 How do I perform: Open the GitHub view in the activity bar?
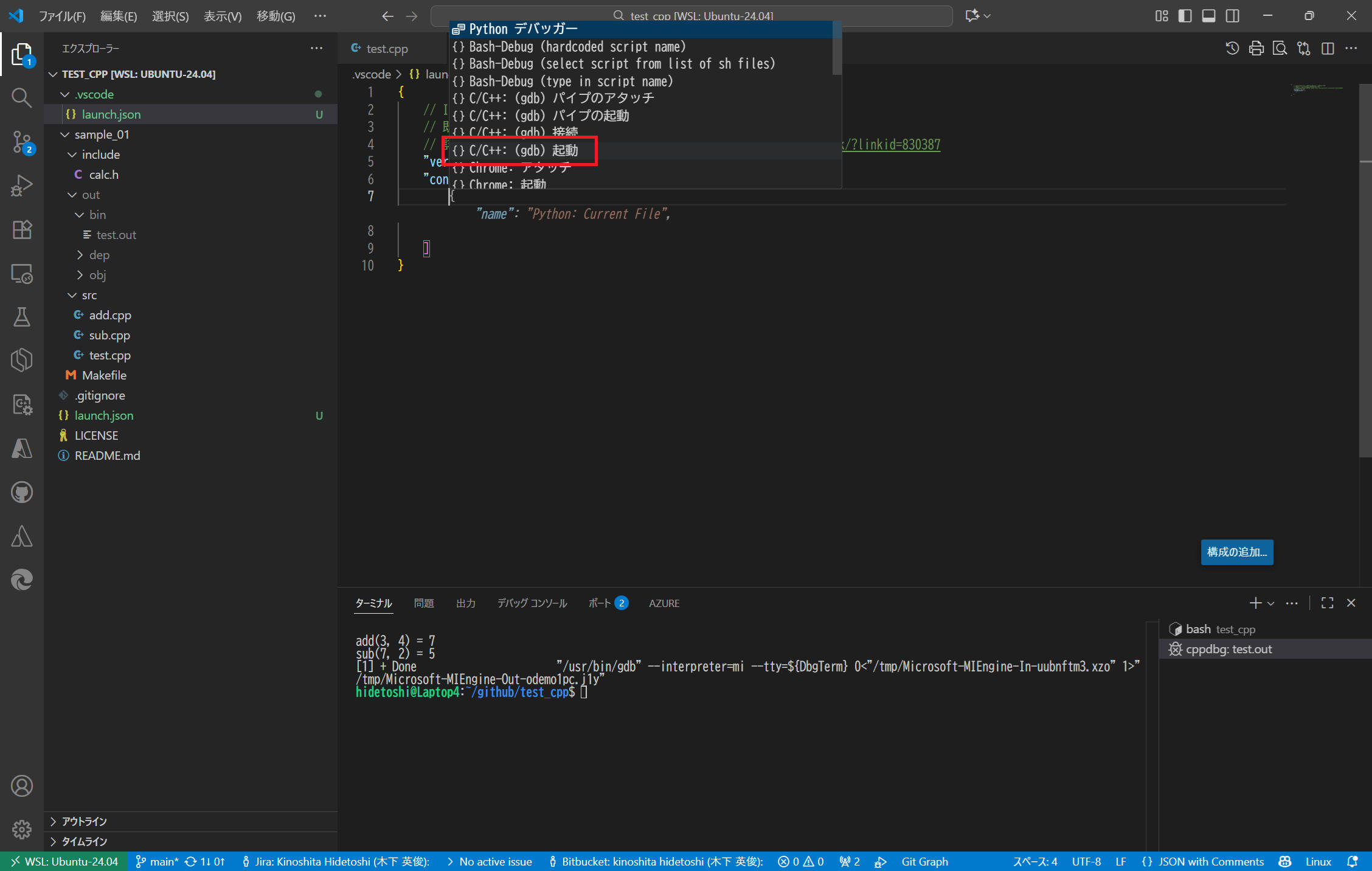(x=22, y=492)
